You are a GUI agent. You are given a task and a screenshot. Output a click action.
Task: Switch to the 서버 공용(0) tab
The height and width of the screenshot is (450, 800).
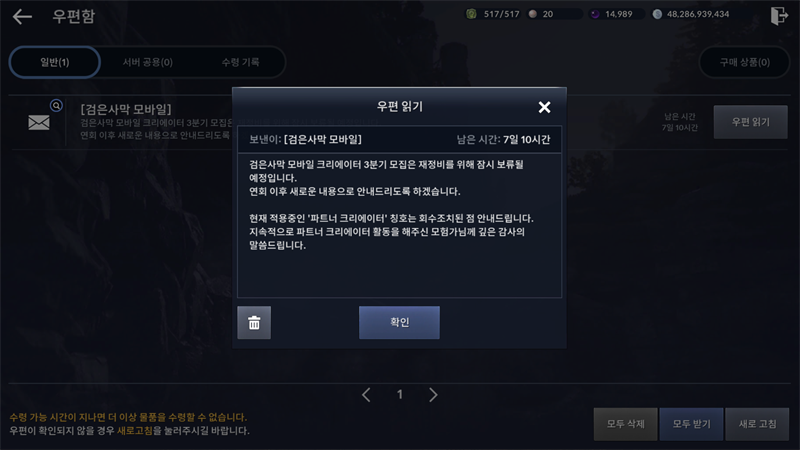coord(147,62)
